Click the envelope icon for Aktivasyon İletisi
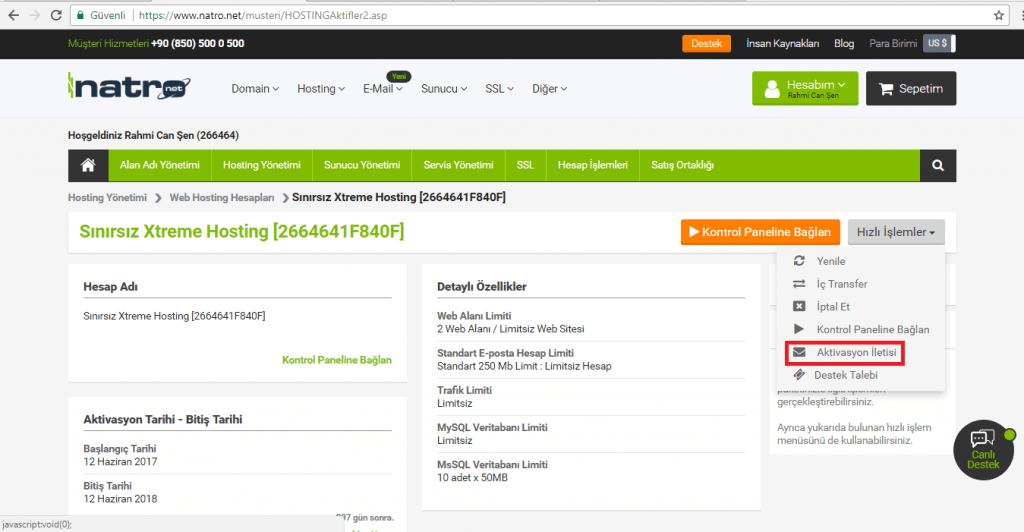This screenshot has height=532, width=1024. click(x=799, y=352)
